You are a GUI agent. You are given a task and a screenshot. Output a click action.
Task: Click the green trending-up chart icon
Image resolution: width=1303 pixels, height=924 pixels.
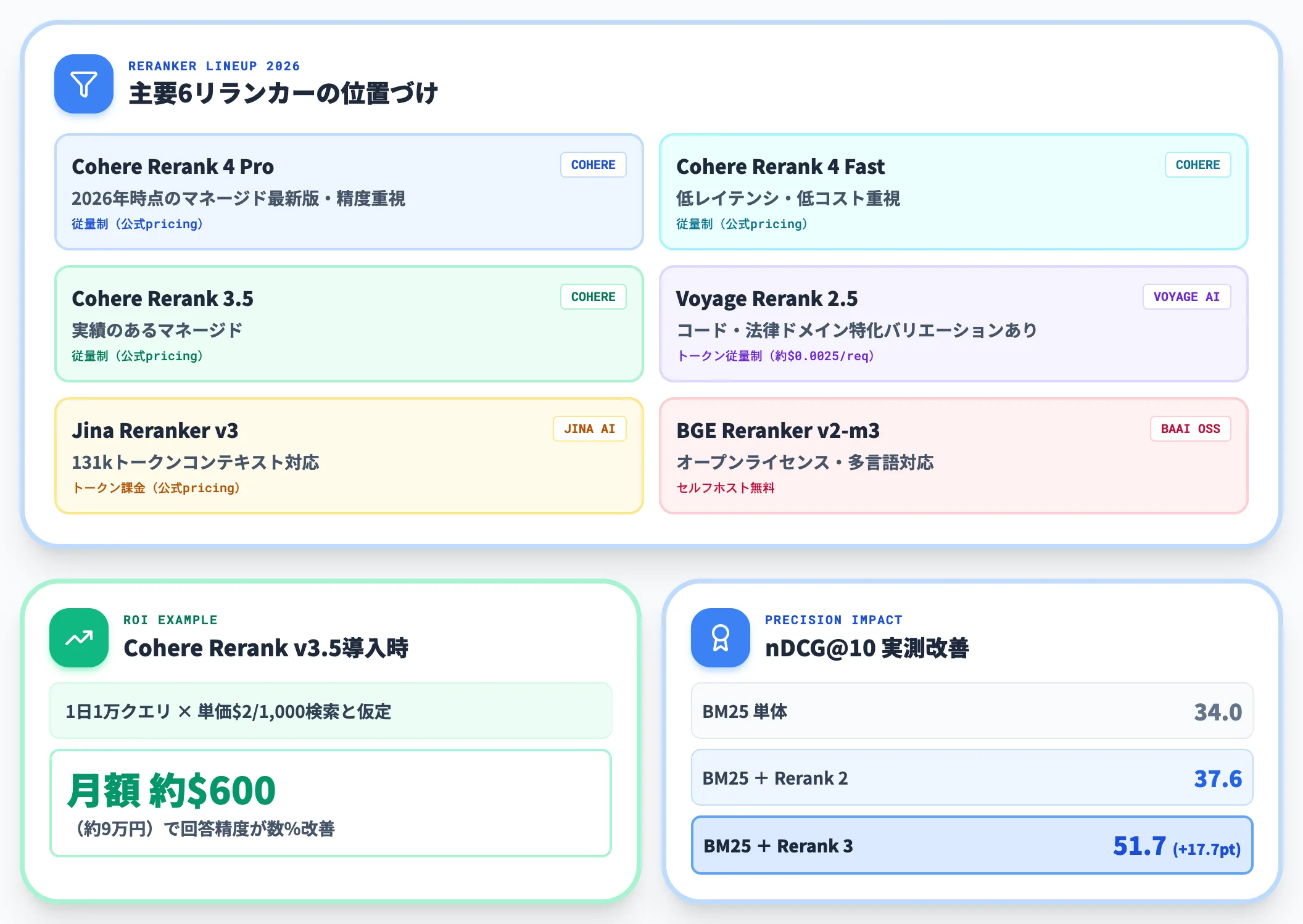coord(79,638)
